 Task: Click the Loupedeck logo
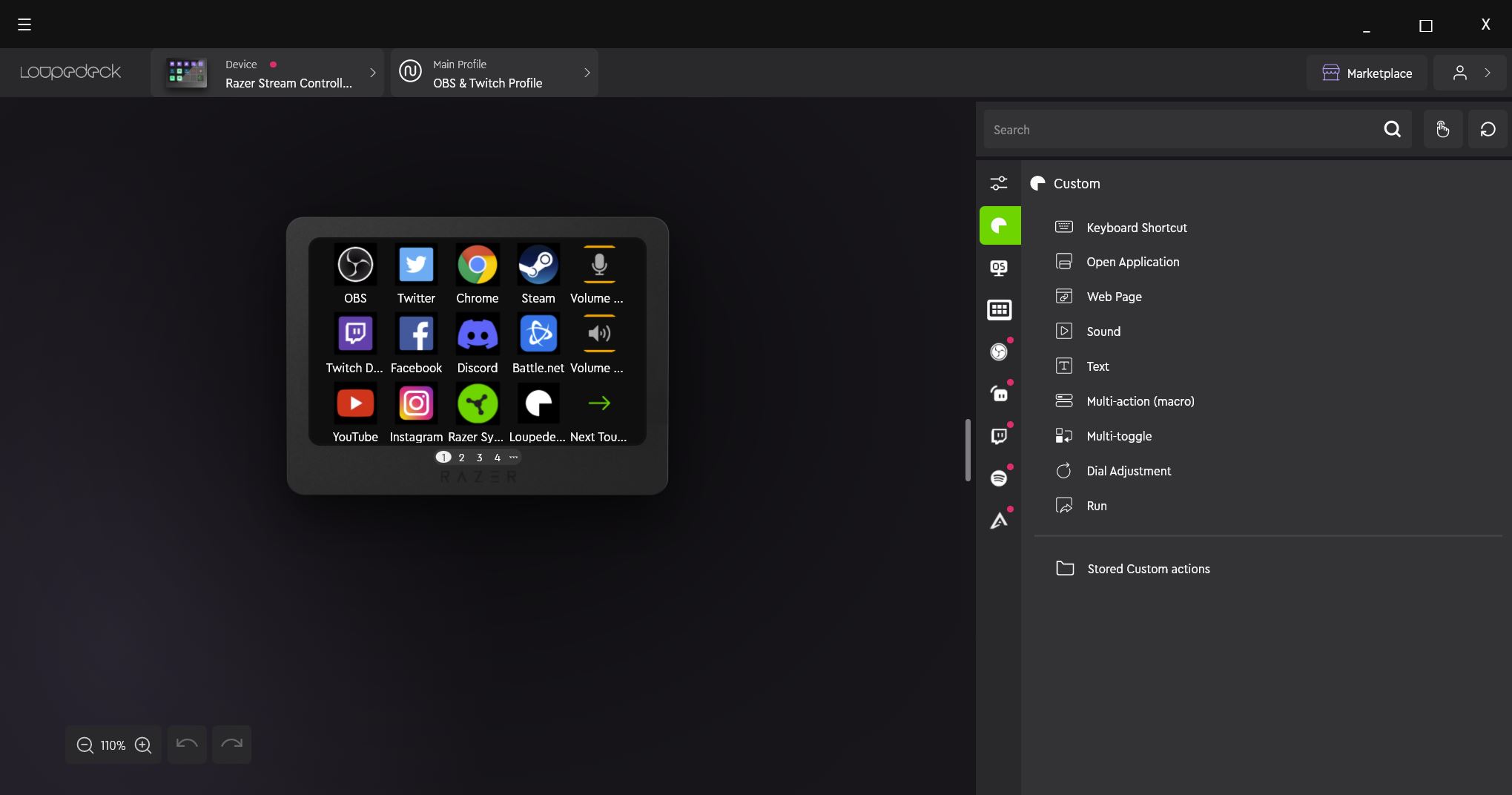click(x=70, y=72)
